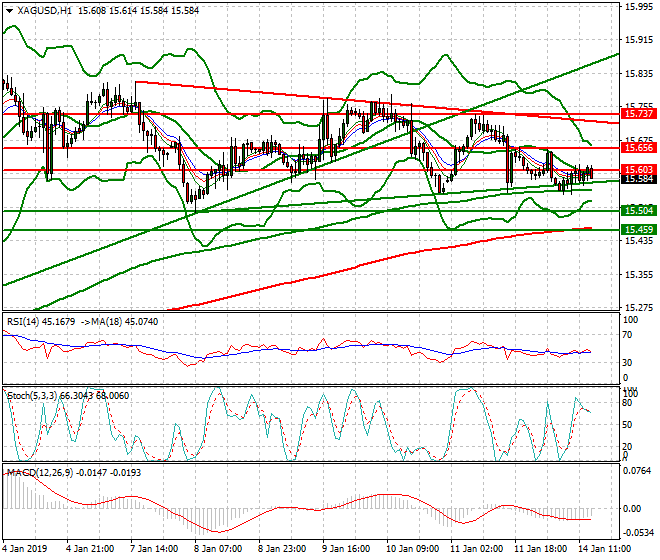Viewport: 660px width, 560px height.
Task: Click the 15.355 price scale value
Action: click(639, 275)
